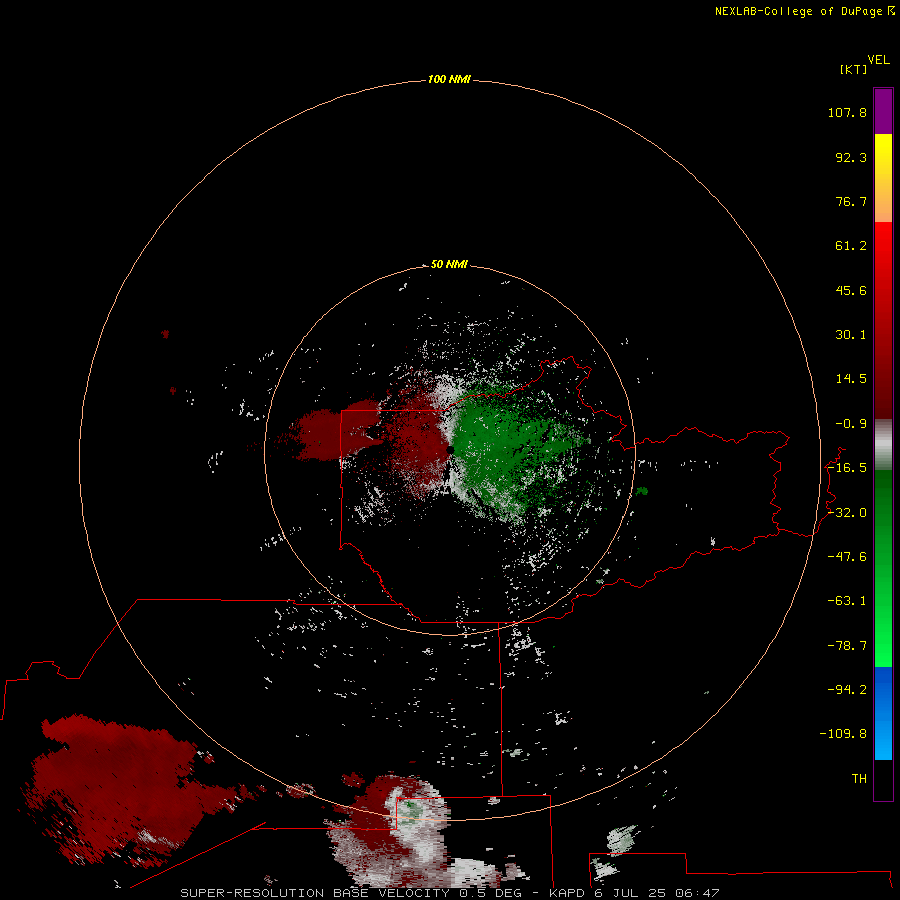Click the gray near-zero segment of the color bar
Image resolution: width=900 pixels, height=900 pixels.
(x=883, y=444)
